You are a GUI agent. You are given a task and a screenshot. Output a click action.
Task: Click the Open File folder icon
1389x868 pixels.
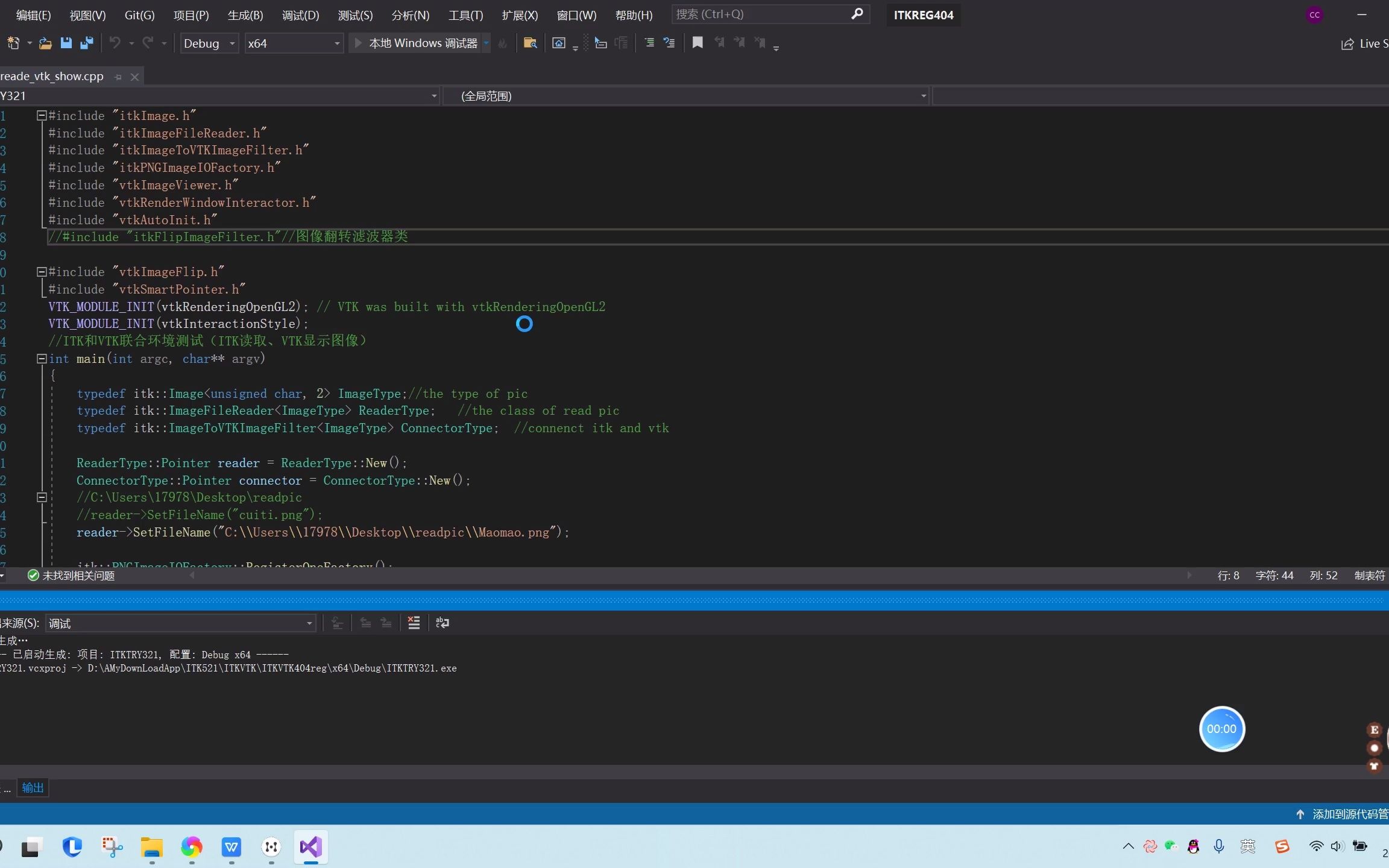[45, 43]
